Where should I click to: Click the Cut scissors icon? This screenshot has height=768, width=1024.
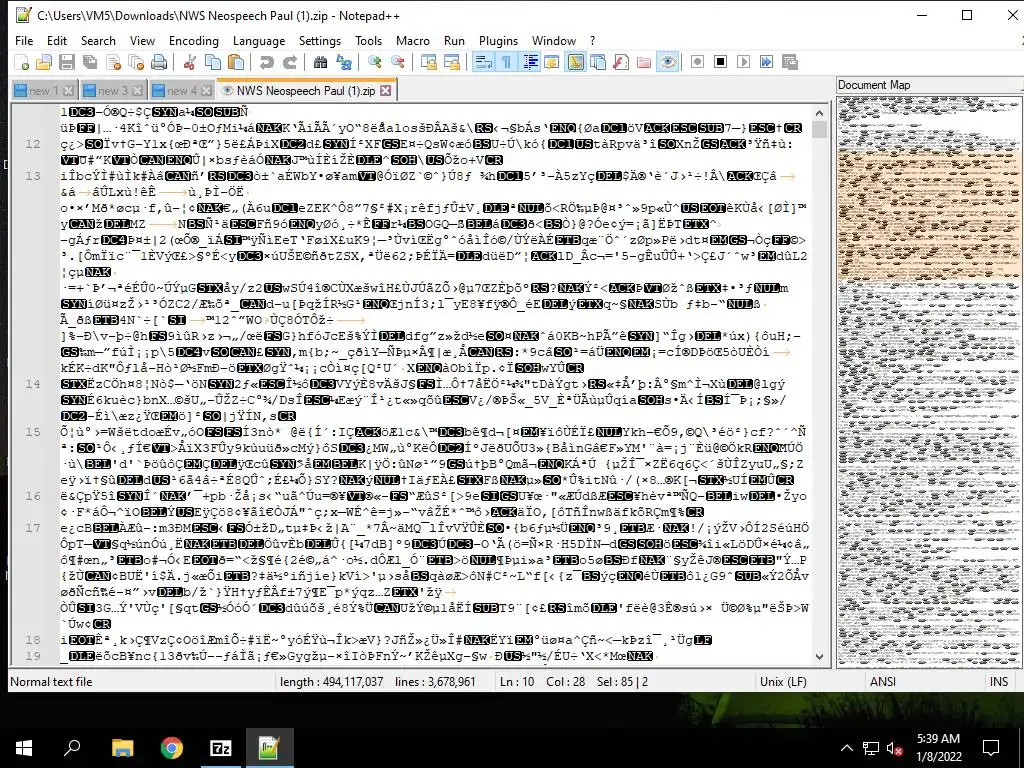coord(189,62)
